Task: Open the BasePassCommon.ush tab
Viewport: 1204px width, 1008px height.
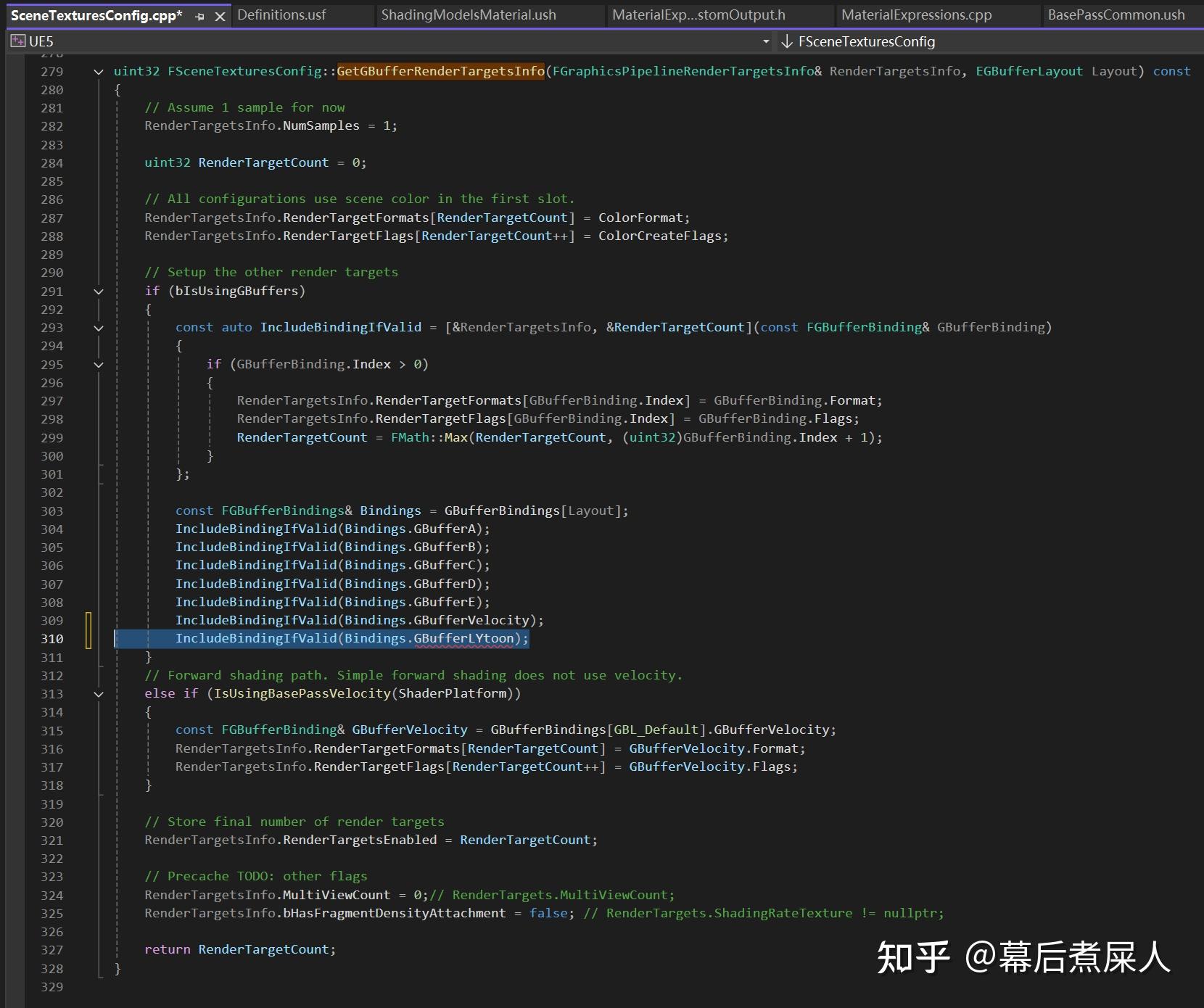Action: point(1117,15)
